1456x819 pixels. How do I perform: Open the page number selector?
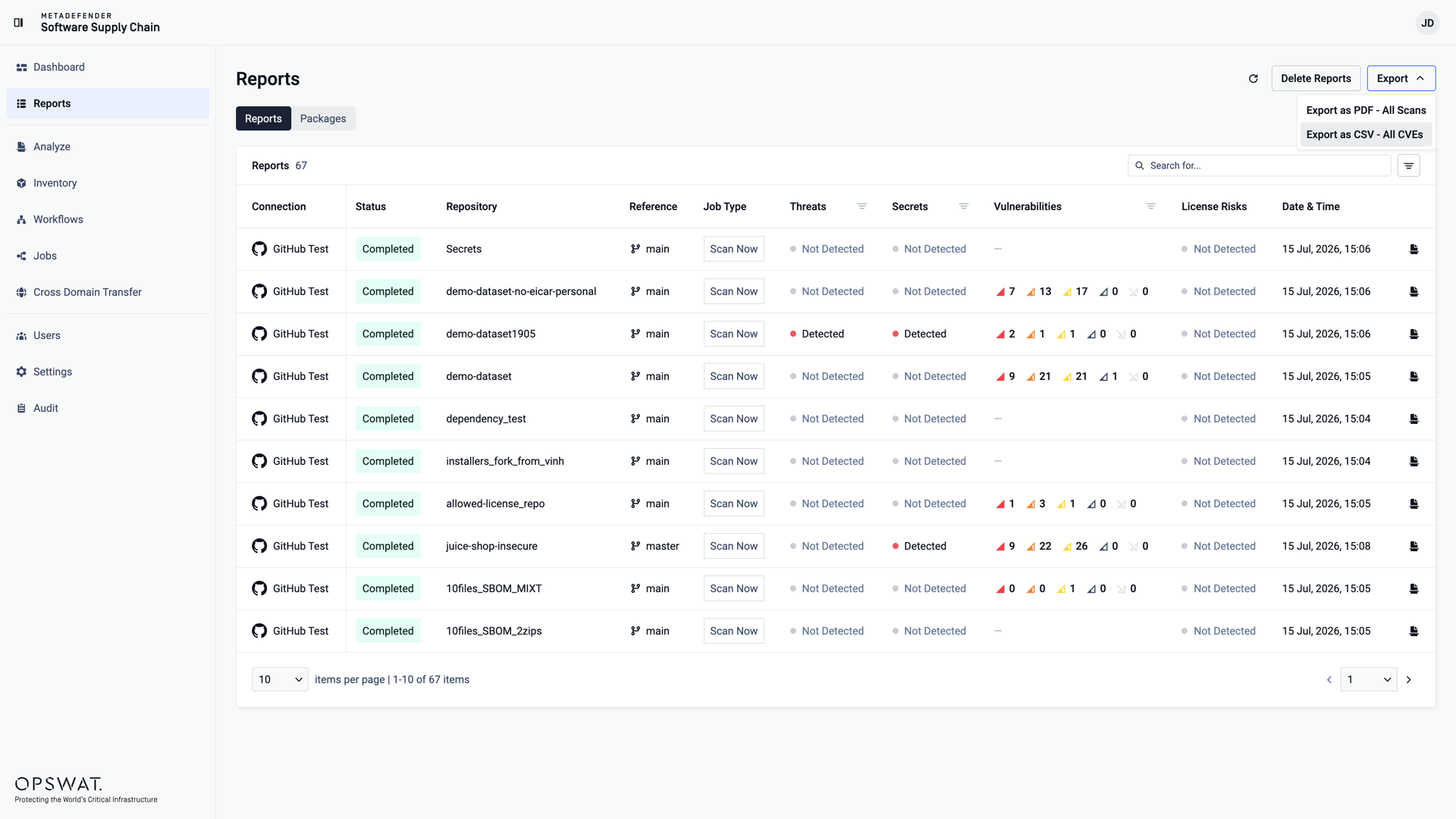1369,679
